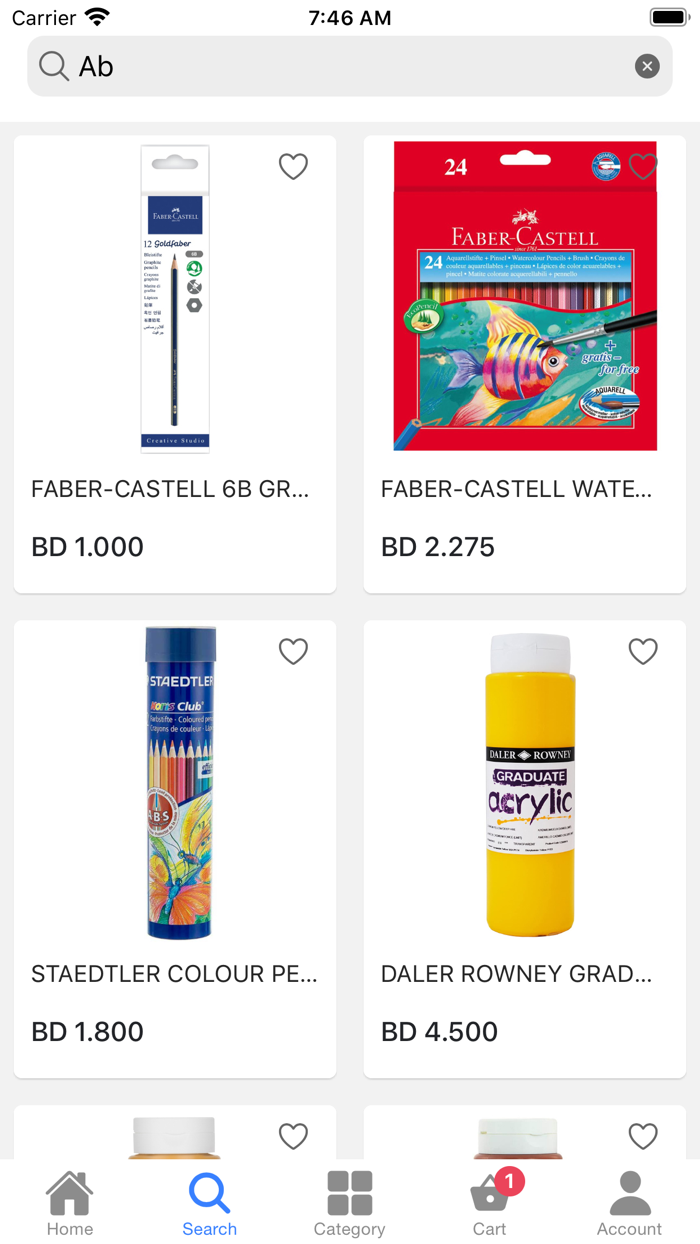The height and width of the screenshot is (1244, 700).
Task: Toggle the heart on Staedtler colour pencils
Action: pos(293,651)
